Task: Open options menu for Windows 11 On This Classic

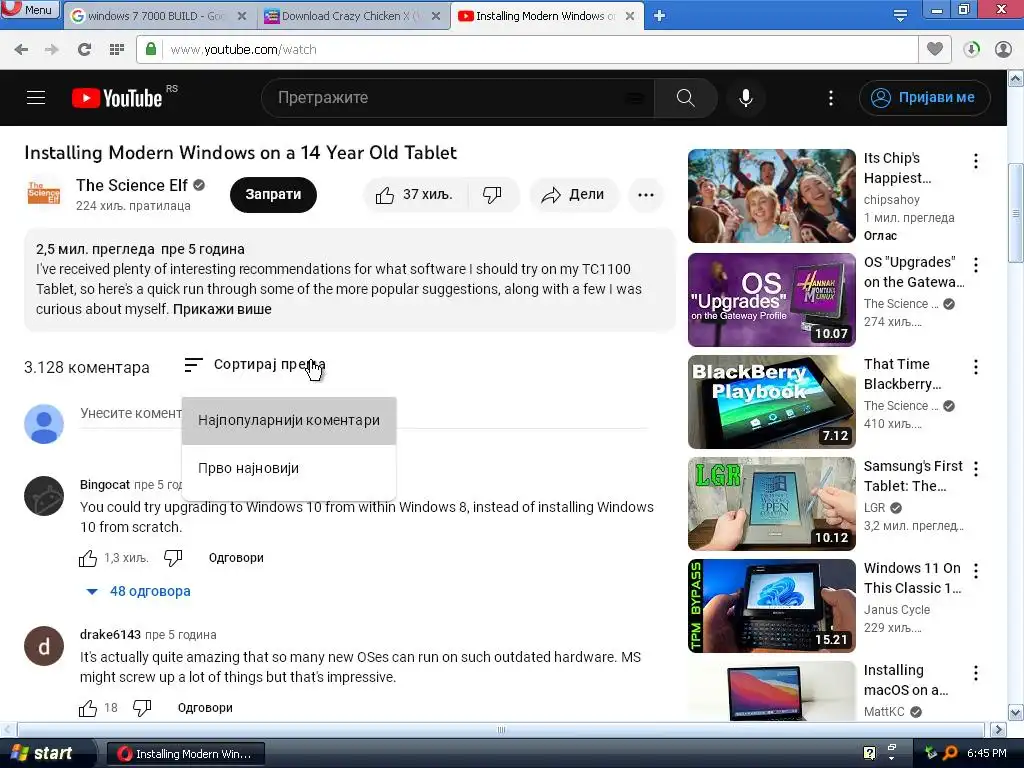Action: point(976,571)
